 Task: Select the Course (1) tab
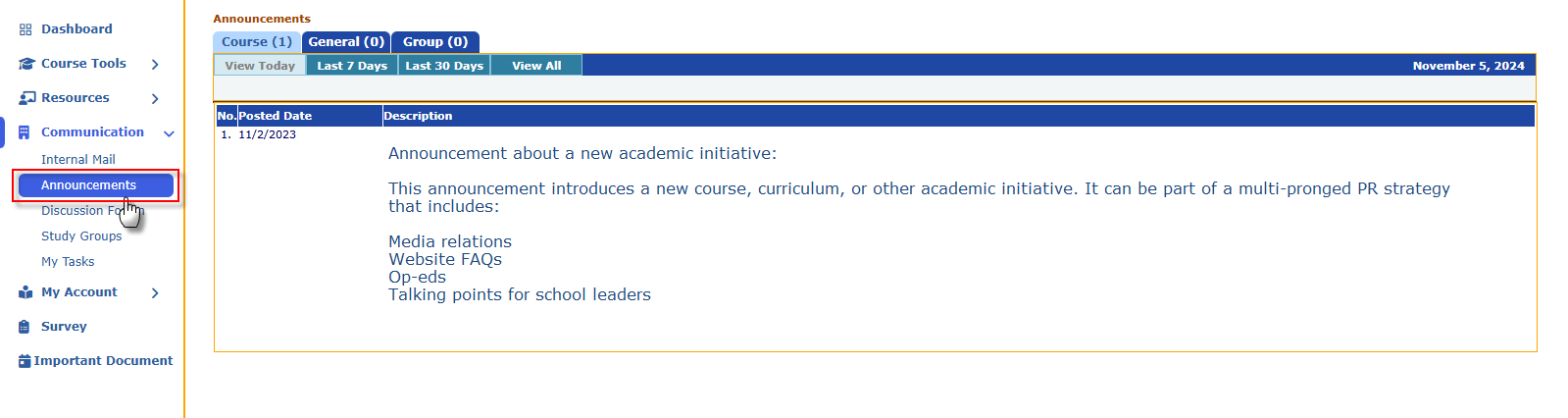[x=257, y=42]
